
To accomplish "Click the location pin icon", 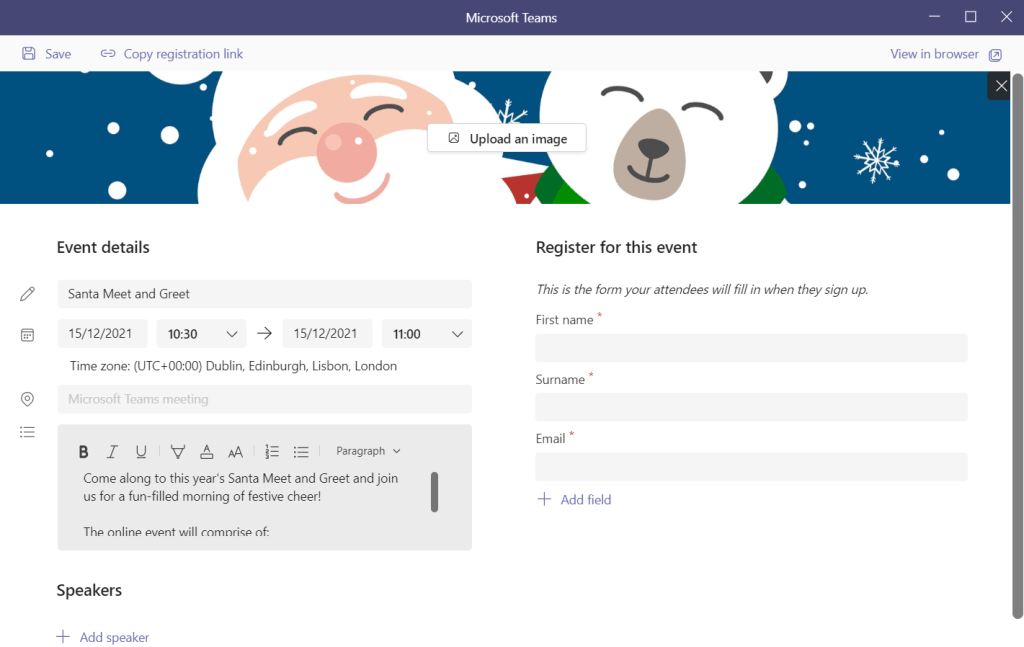I will pyautogui.click(x=27, y=399).
